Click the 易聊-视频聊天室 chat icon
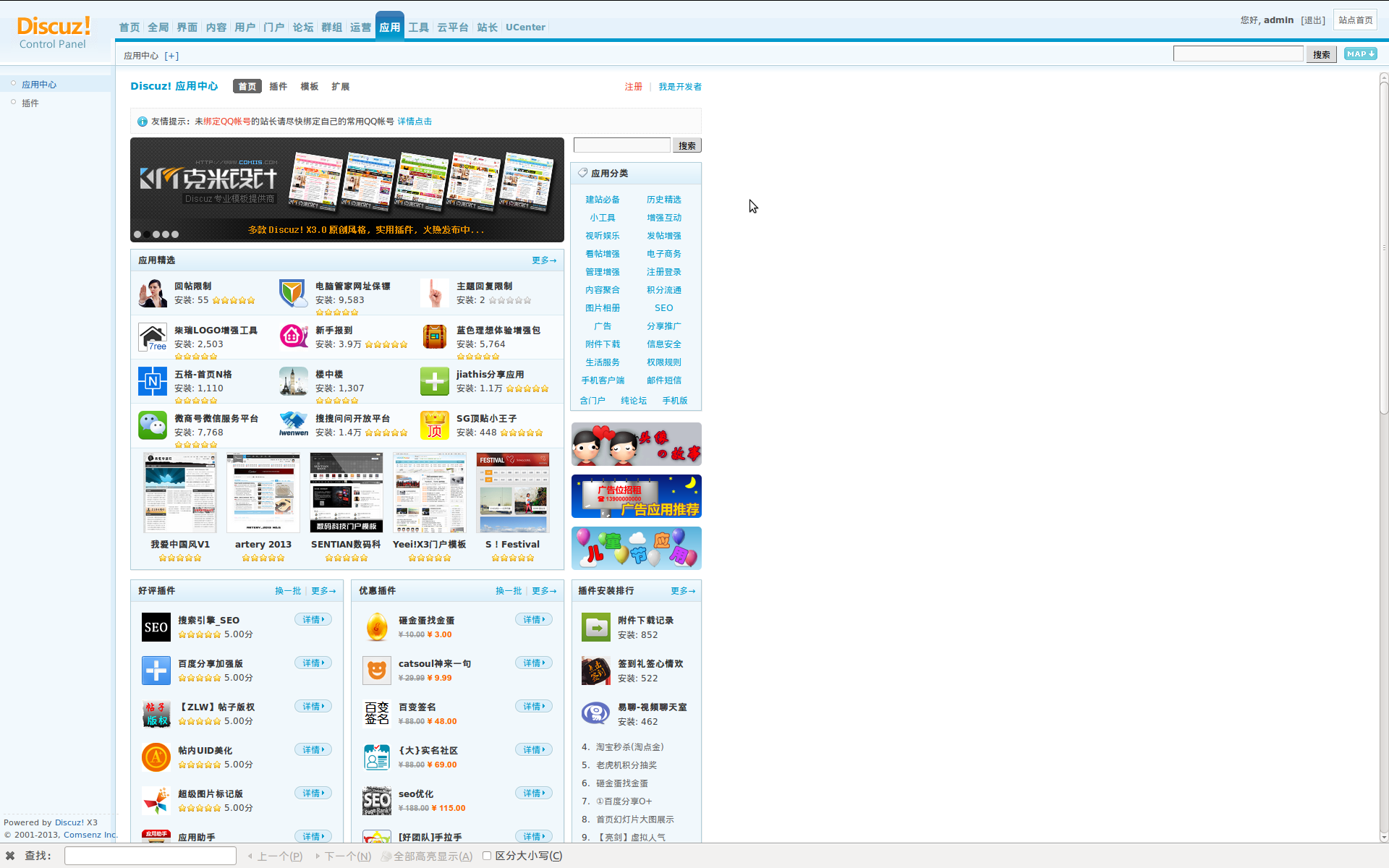The width and height of the screenshot is (1389, 868). [x=596, y=714]
